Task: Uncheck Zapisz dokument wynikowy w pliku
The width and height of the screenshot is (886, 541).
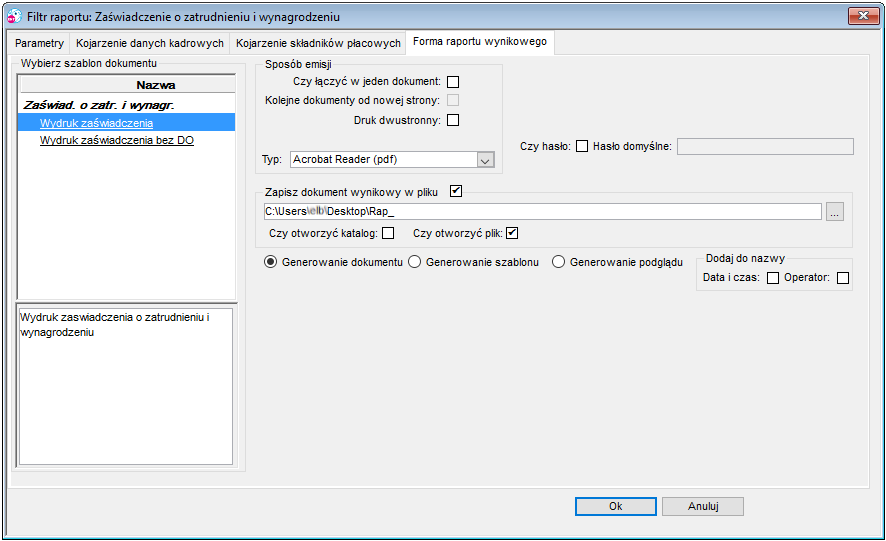Action: [456, 192]
